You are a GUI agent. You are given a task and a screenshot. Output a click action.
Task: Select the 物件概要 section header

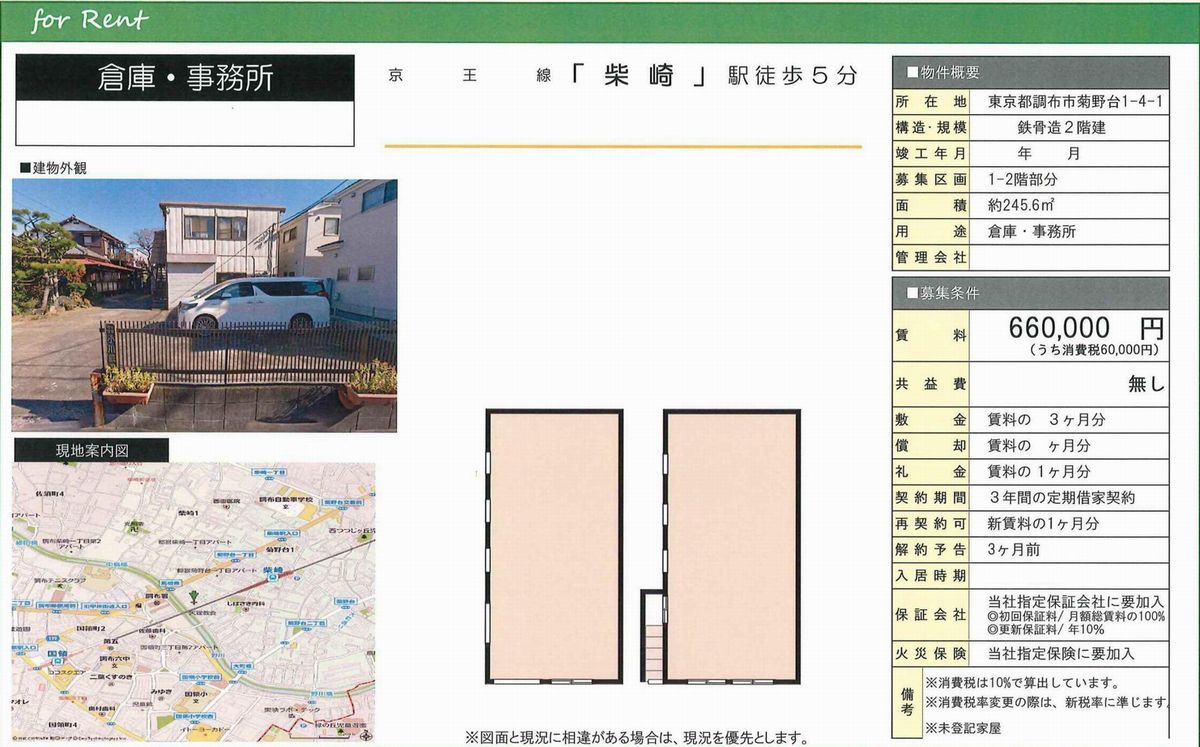pyautogui.click(x=1030, y=73)
